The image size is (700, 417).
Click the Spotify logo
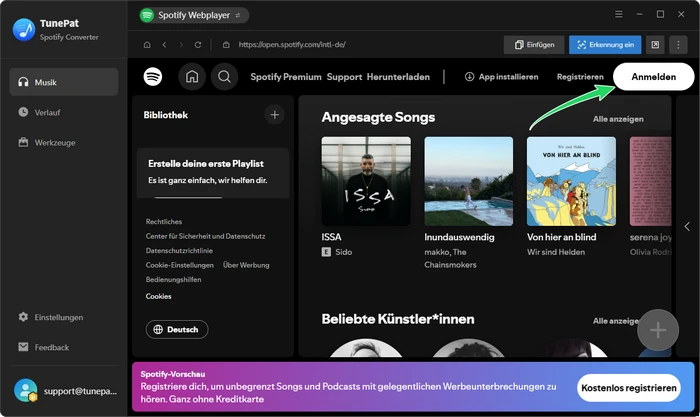coord(153,77)
